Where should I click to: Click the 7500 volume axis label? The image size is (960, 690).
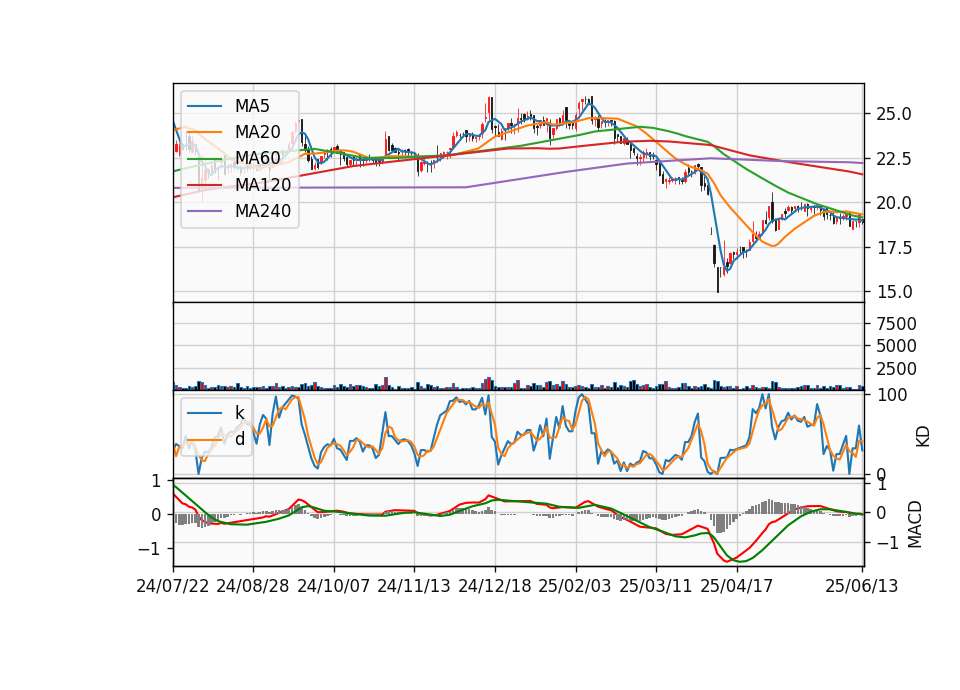coord(896,323)
